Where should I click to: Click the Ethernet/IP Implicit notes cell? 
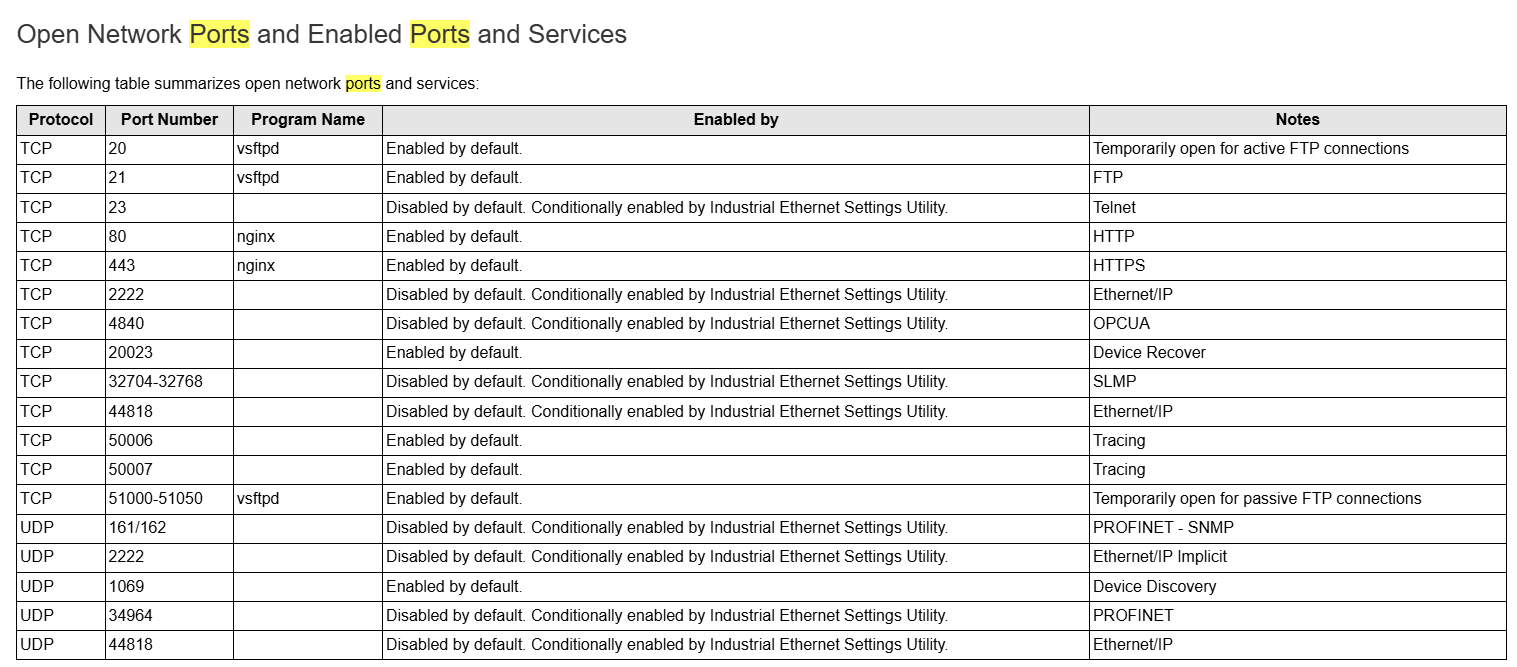[1159, 557]
